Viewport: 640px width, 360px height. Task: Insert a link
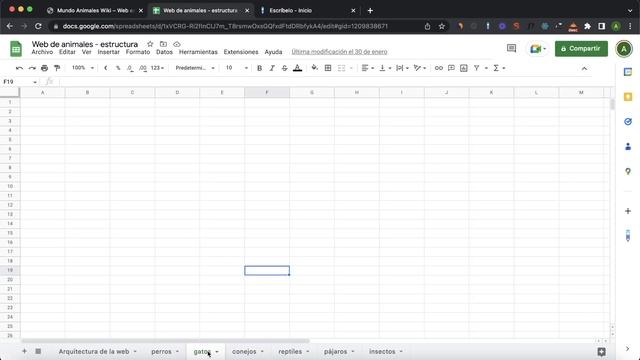point(438,68)
